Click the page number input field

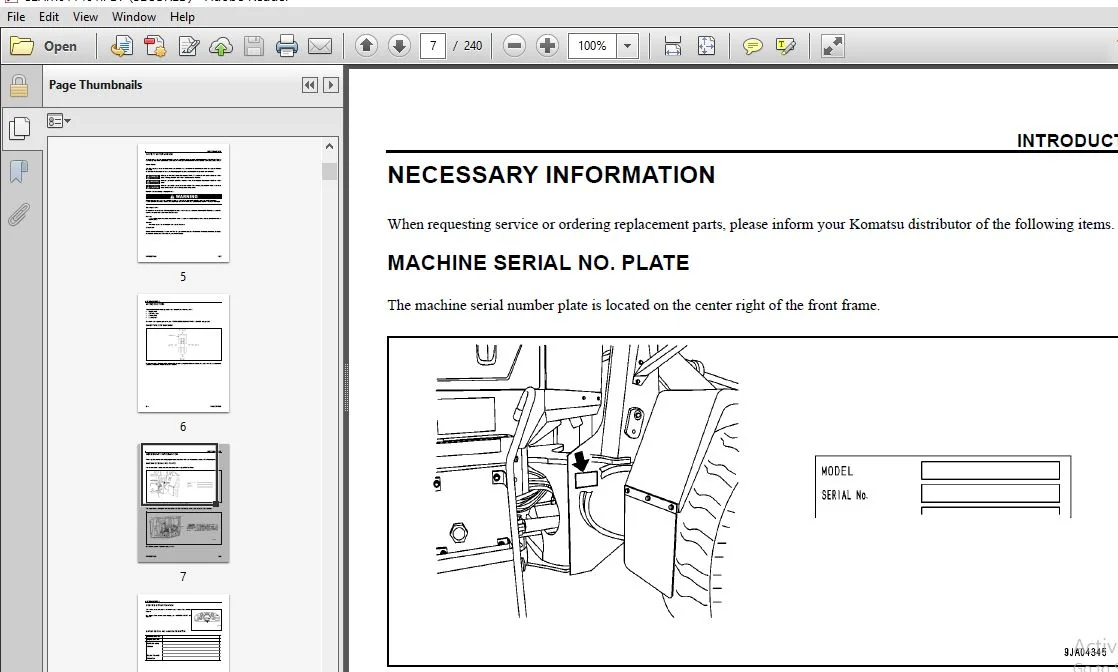tap(433, 46)
